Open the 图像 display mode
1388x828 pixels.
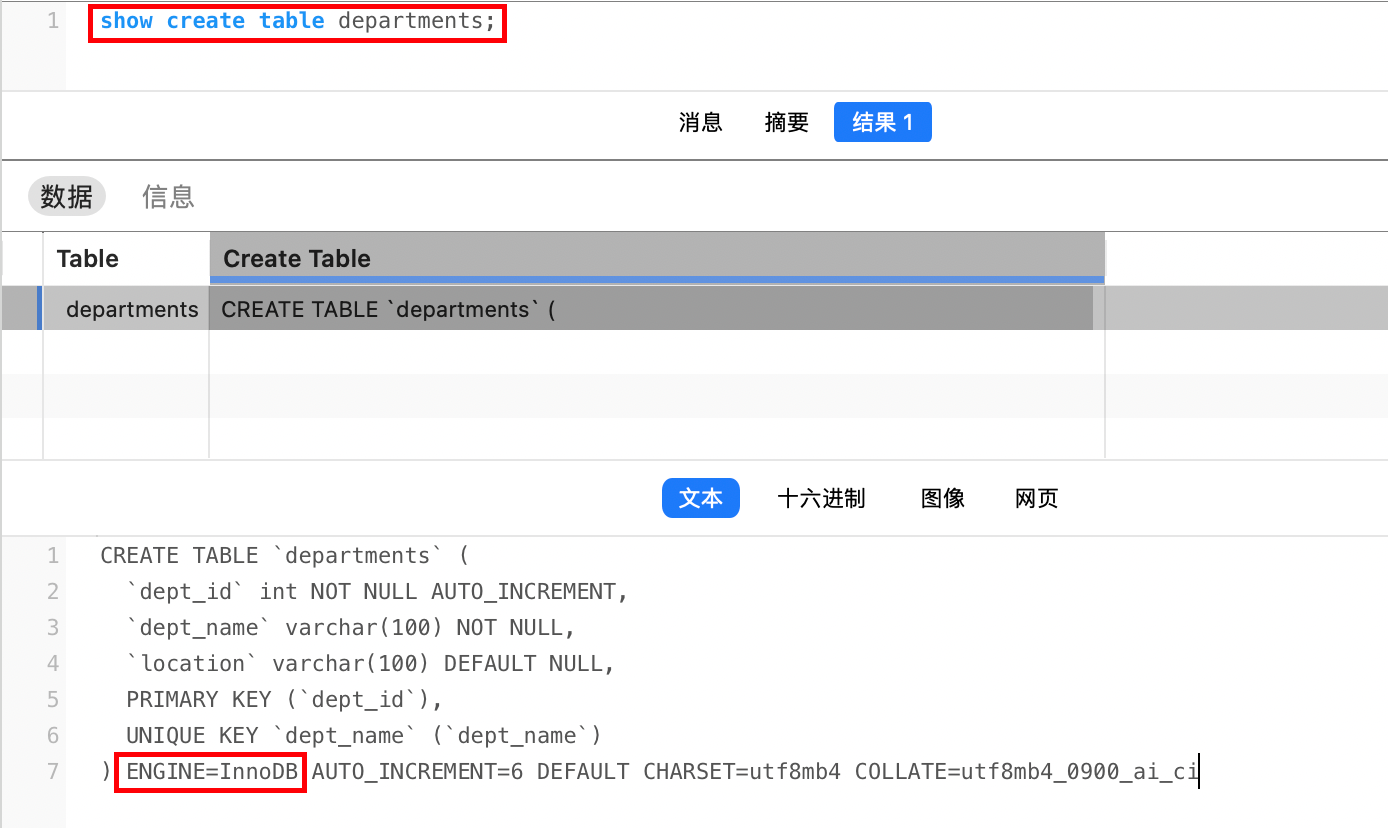coord(943,498)
